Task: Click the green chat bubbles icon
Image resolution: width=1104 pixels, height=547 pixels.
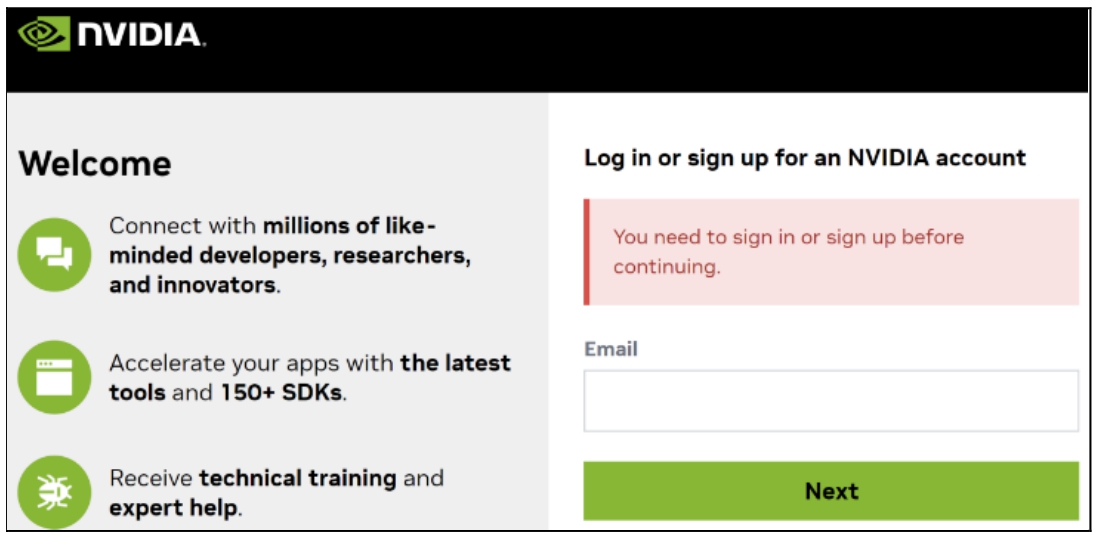Action: point(55,254)
